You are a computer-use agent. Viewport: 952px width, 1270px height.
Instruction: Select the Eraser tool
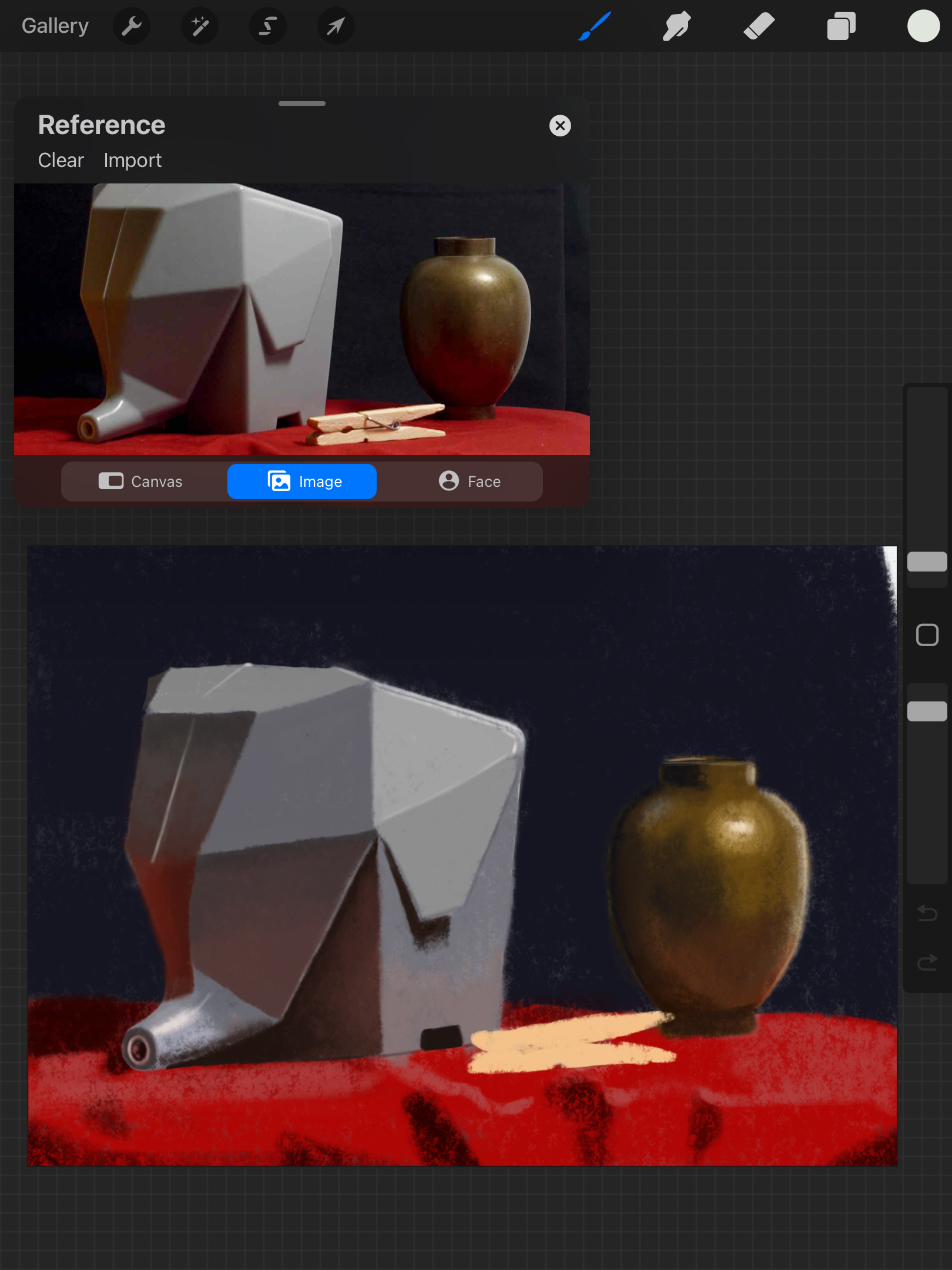pos(759,26)
